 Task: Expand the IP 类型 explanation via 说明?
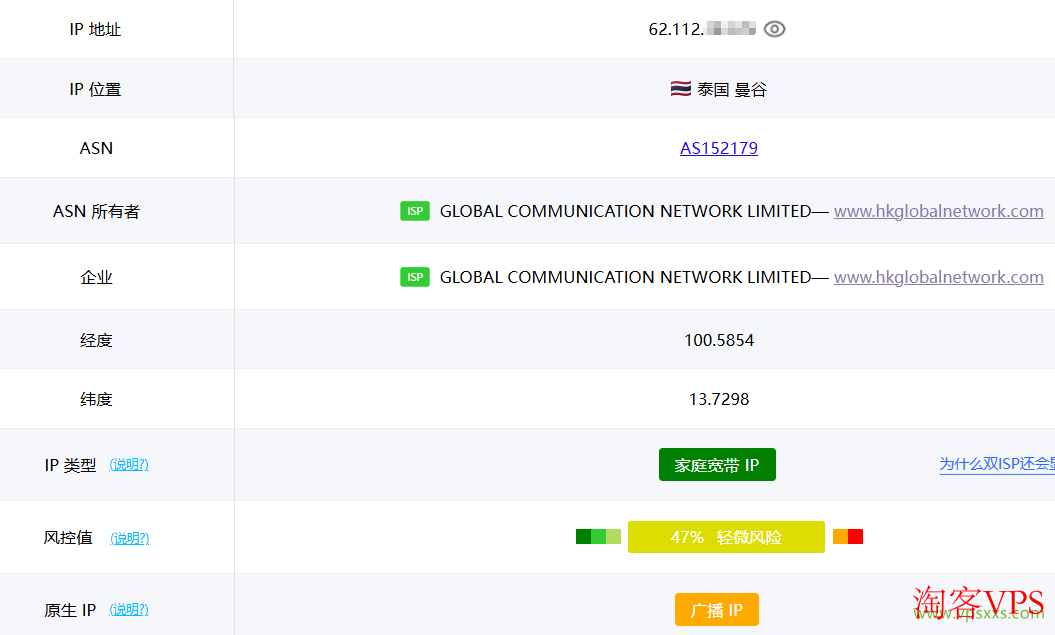129,464
